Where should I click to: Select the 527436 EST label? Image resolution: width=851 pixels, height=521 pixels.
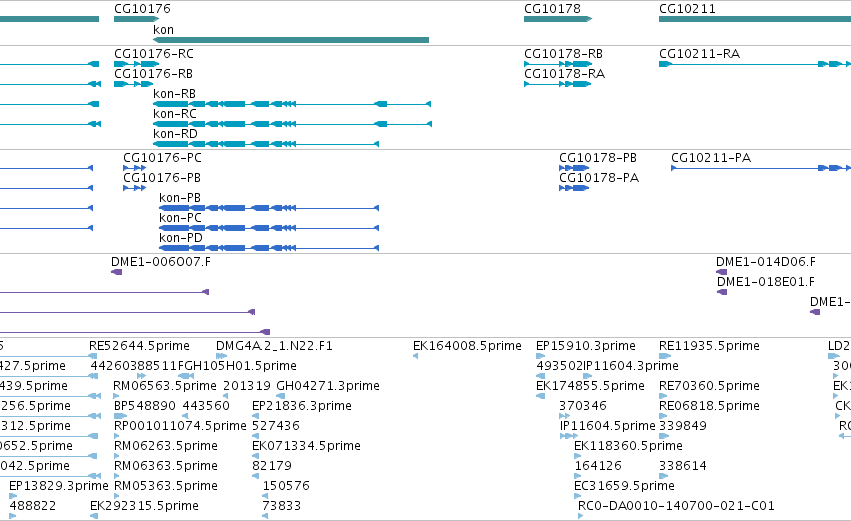276,427
